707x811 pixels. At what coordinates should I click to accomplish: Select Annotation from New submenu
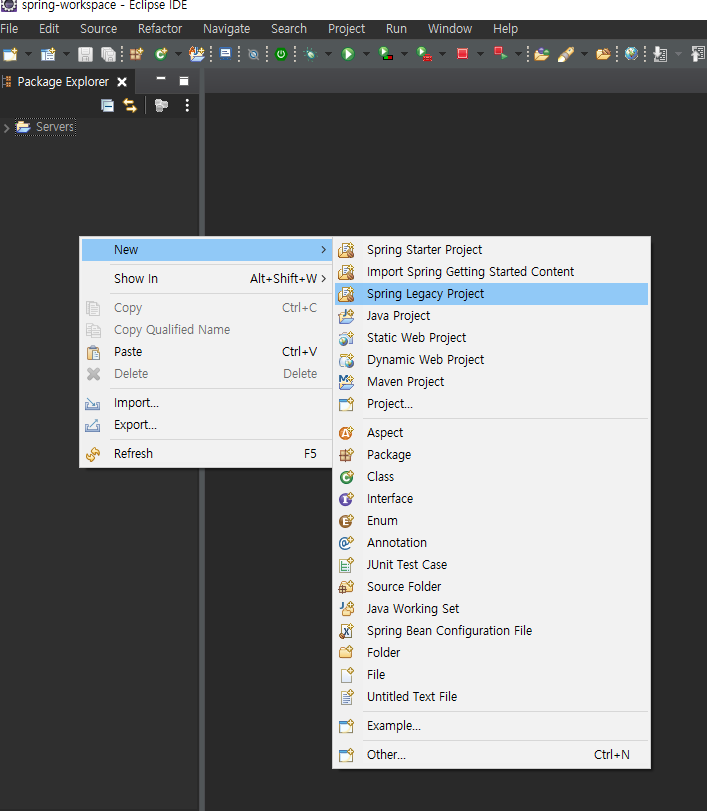(491, 543)
